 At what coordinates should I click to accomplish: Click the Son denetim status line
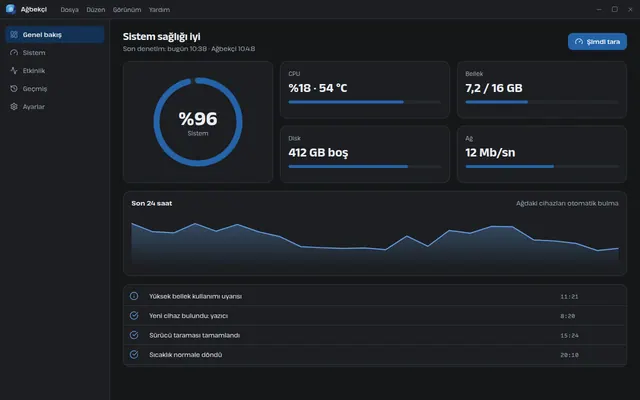click(189, 49)
